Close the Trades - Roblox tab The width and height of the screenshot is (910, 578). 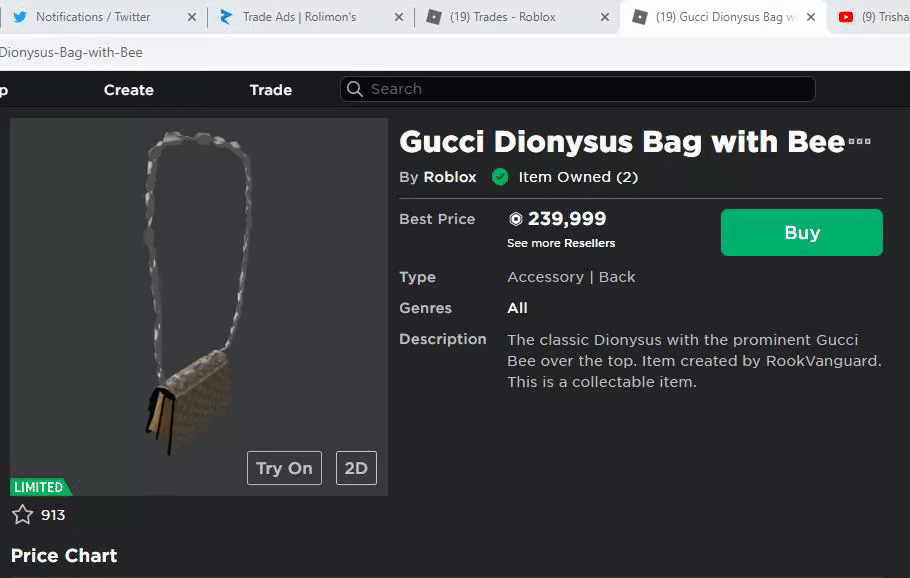(x=604, y=17)
